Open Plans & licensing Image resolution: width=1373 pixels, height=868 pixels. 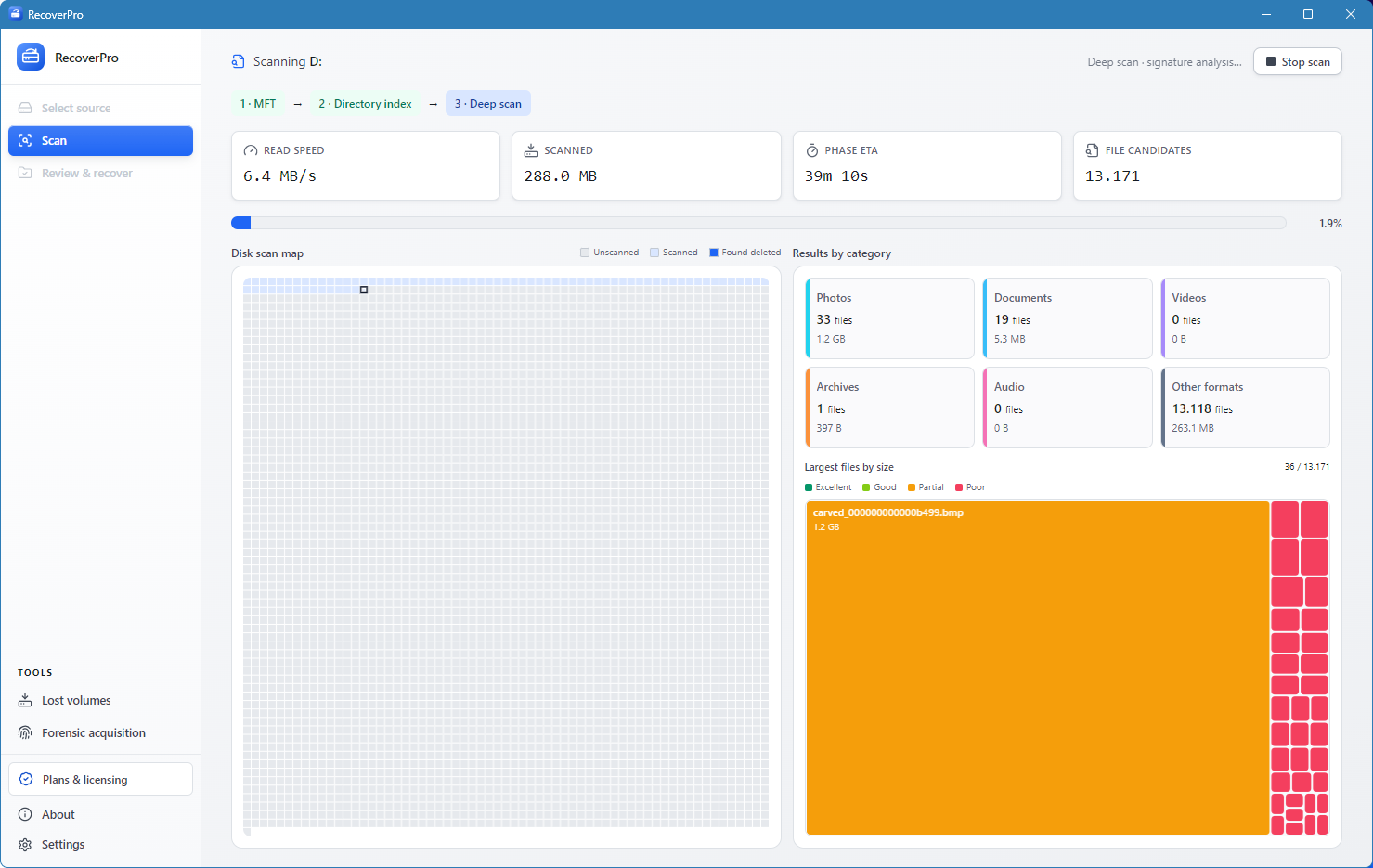coord(100,779)
